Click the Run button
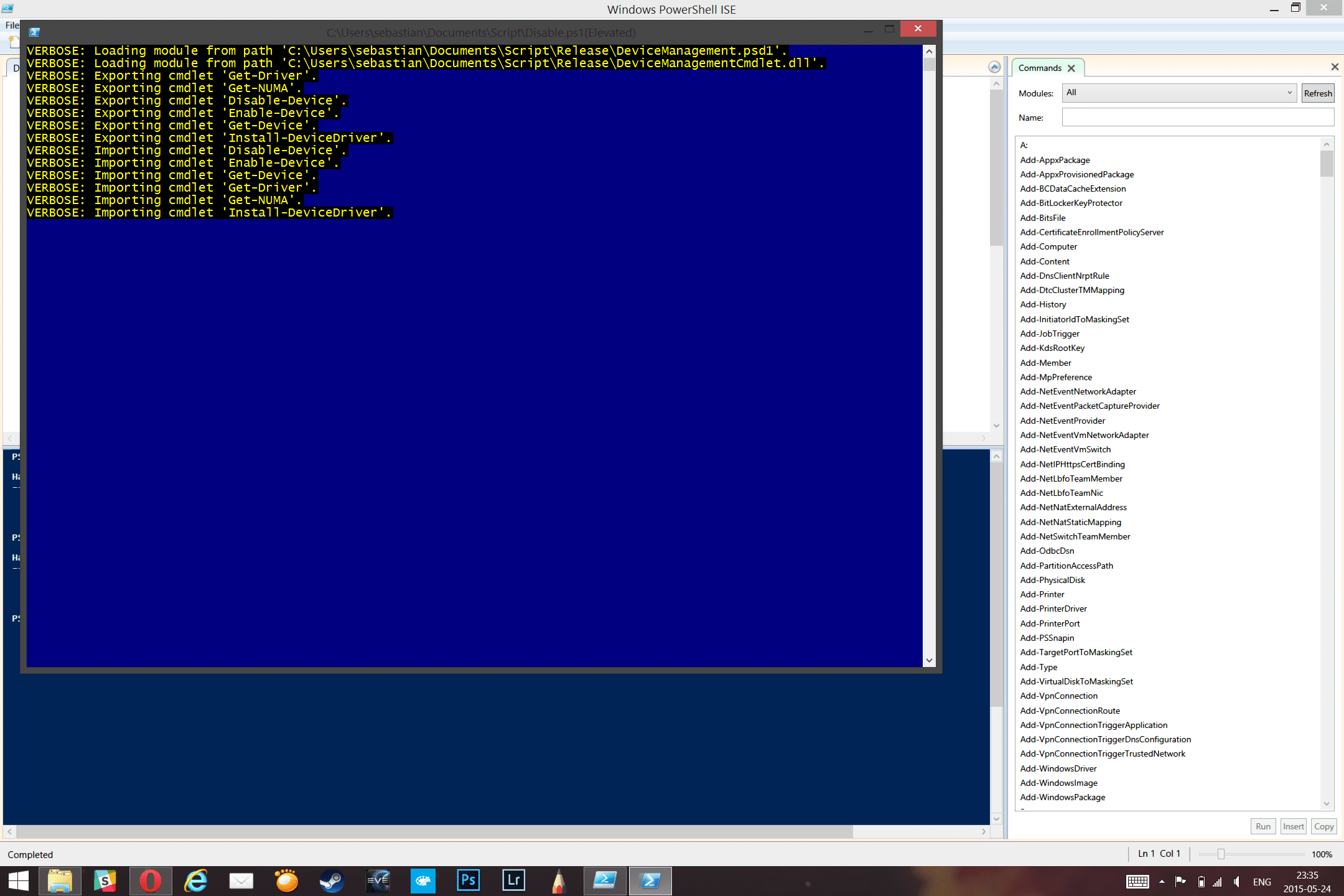1344x896 pixels. point(1263,826)
